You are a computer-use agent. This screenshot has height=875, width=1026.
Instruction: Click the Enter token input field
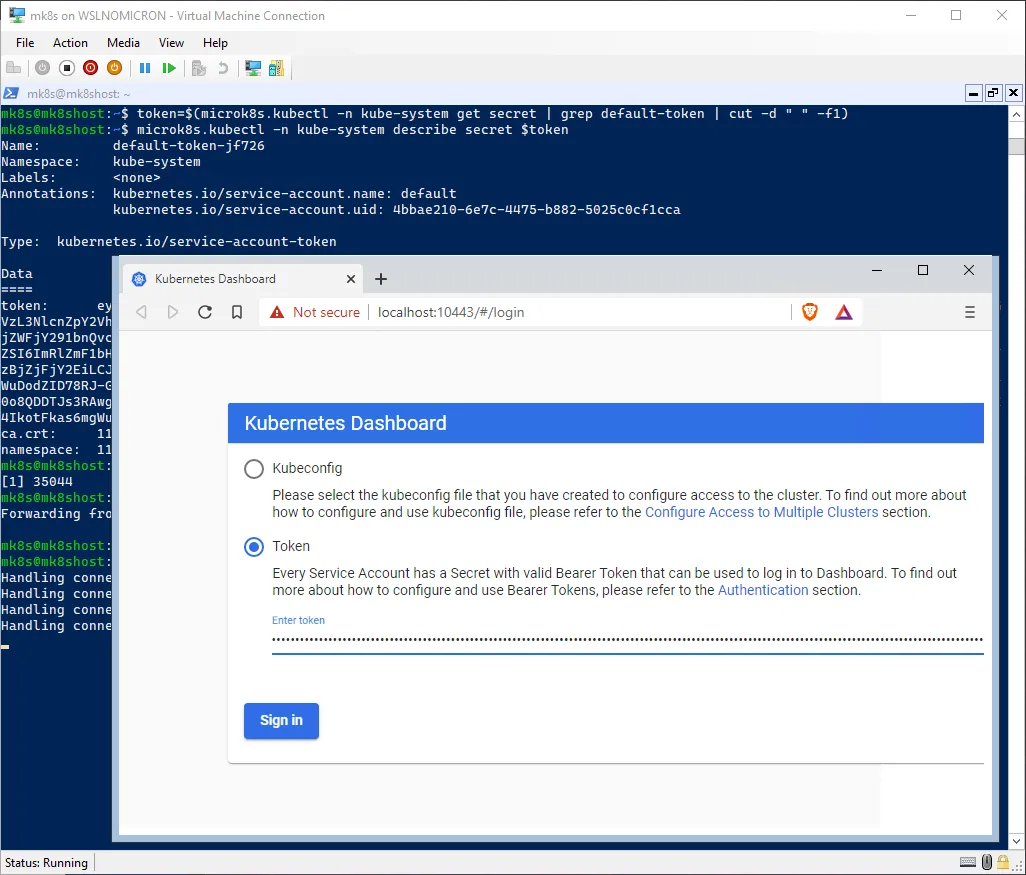tap(627, 640)
